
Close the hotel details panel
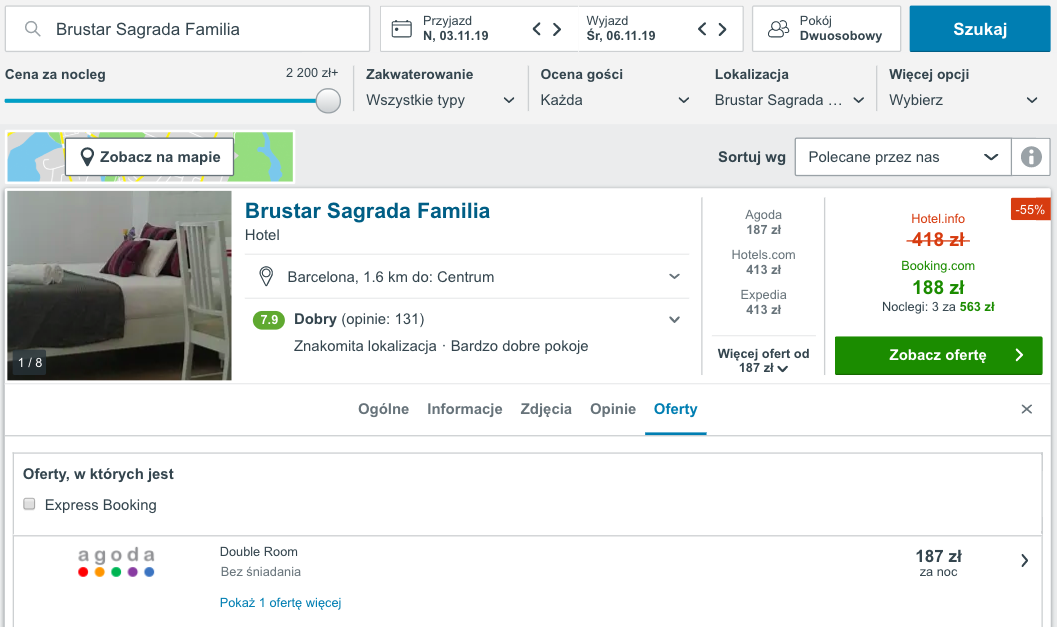click(1026, 409)
